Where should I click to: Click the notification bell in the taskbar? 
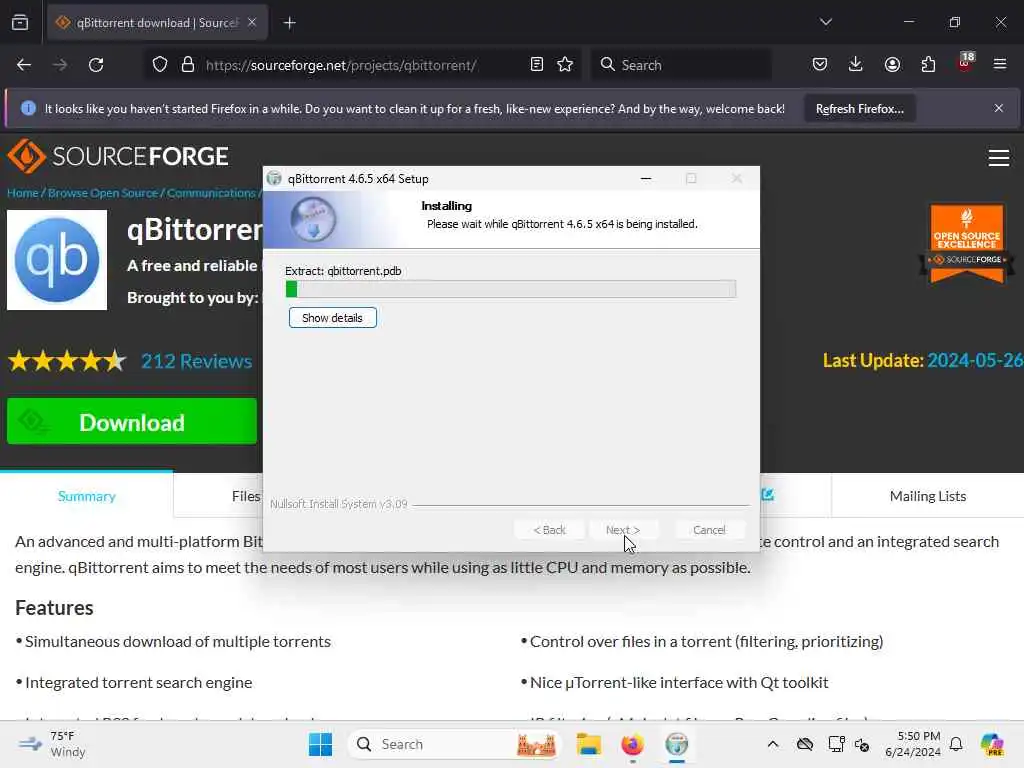[956, 744]
